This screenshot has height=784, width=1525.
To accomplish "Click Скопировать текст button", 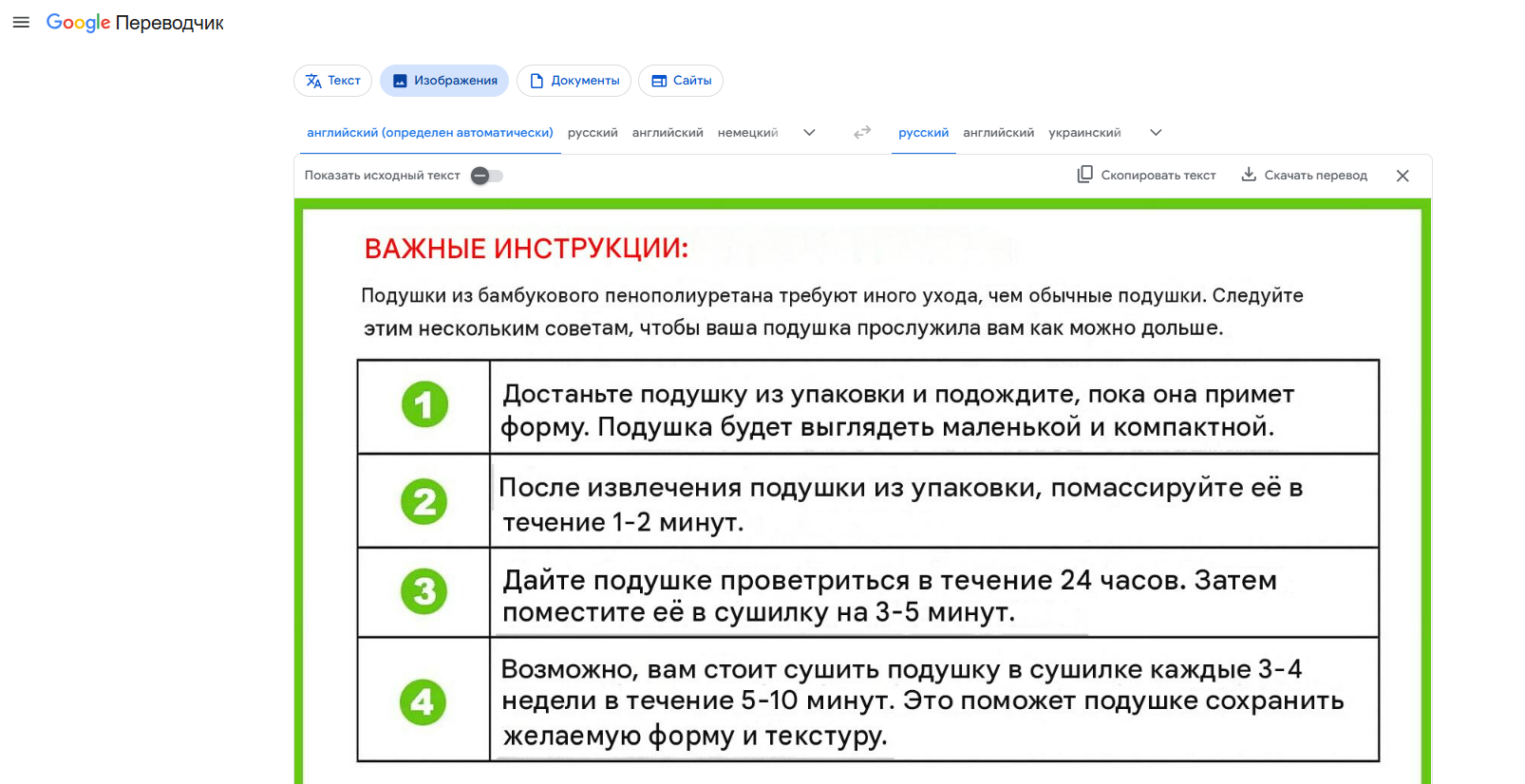I will (1146, 175).
